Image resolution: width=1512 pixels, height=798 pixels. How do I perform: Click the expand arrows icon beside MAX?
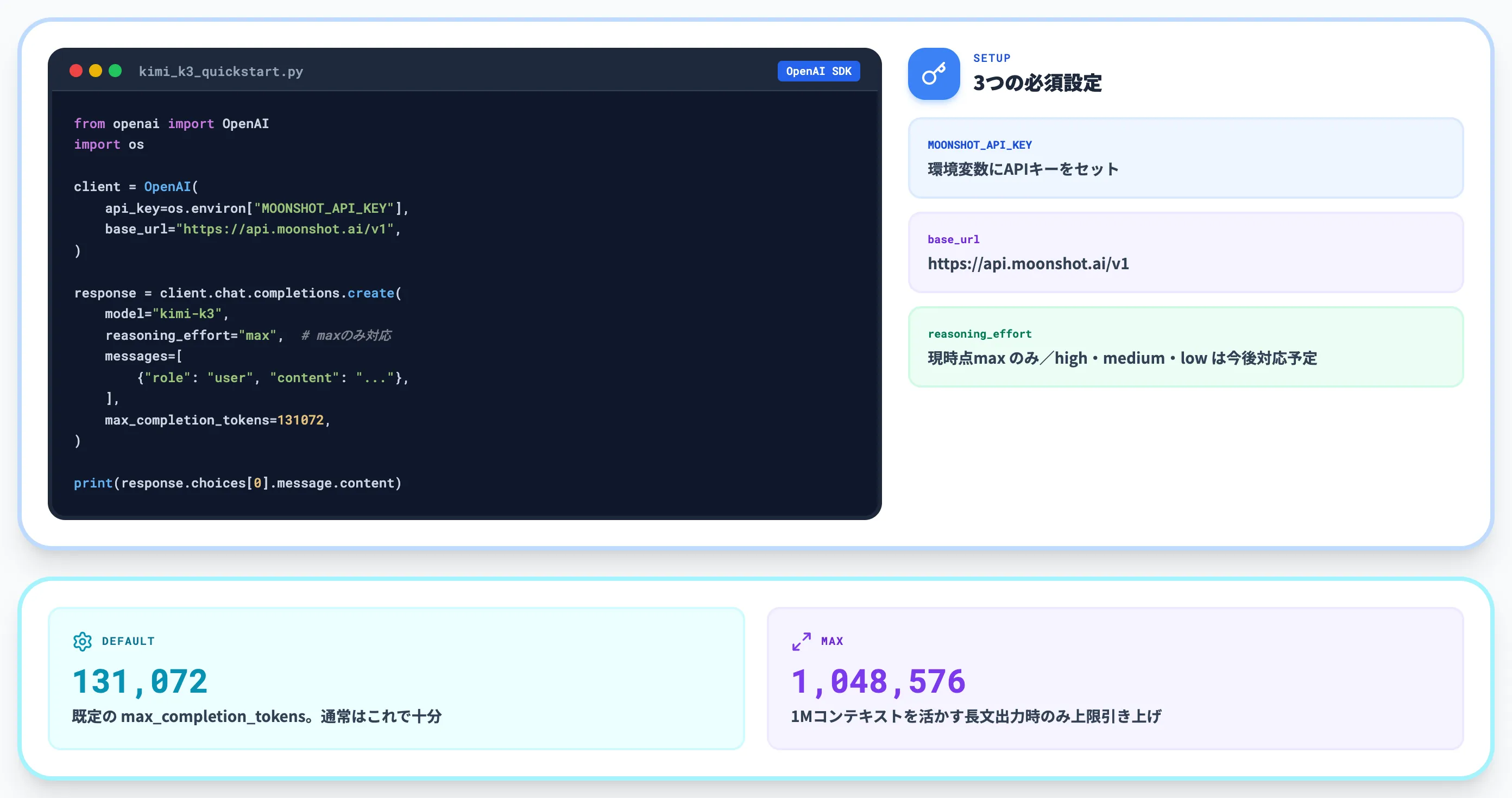click(x=801, y=641)
